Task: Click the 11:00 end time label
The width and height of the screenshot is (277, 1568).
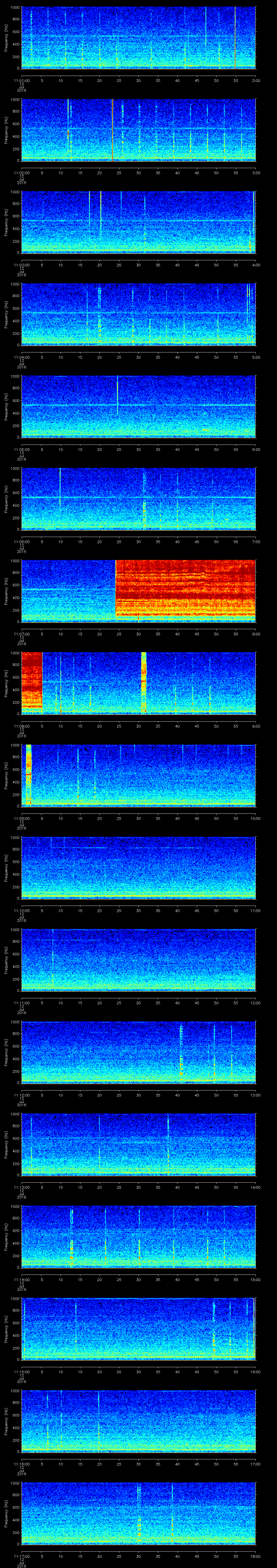Action: coord(255,910)
